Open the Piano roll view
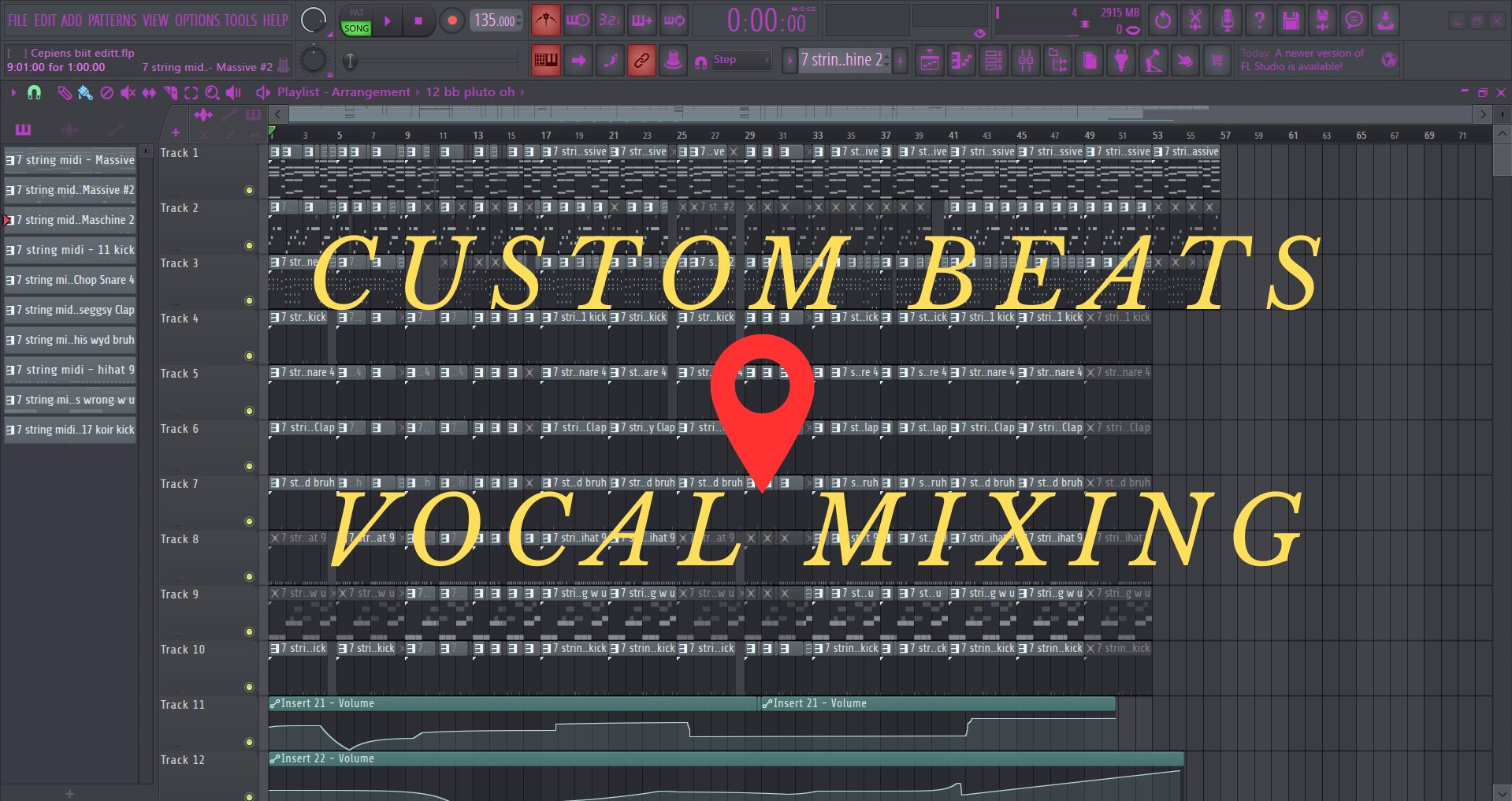Image resolution: width=1512 pixels, height=801 pixels. [961, 61]
